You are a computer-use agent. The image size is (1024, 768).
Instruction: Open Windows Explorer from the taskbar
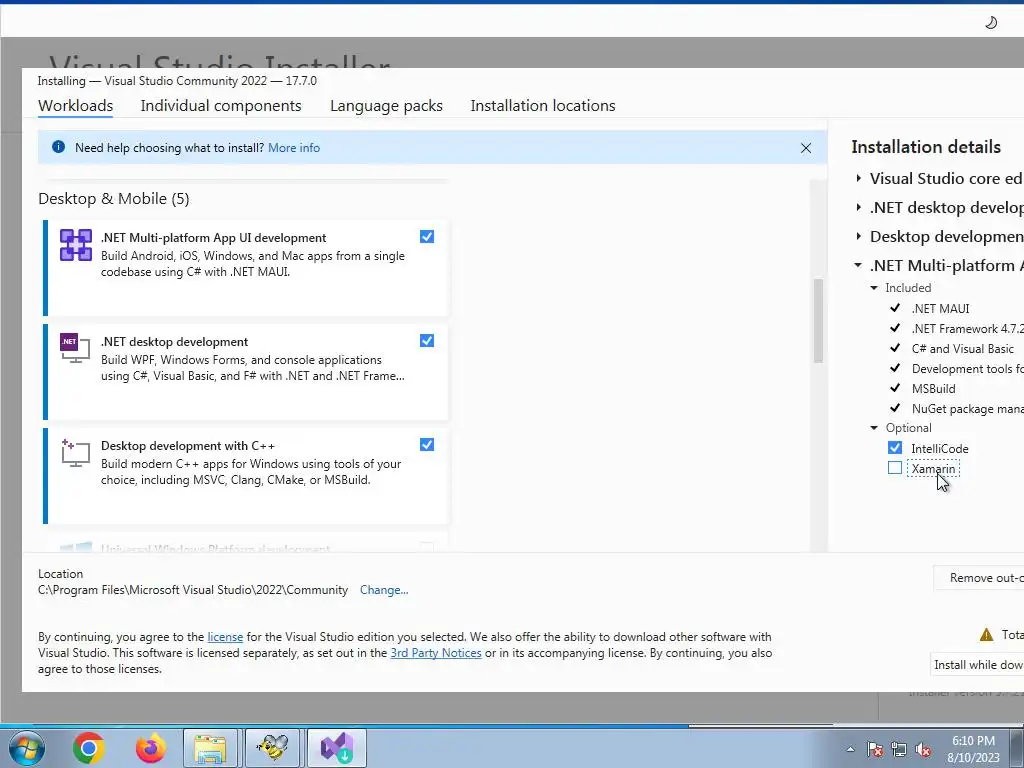point(211,748)
